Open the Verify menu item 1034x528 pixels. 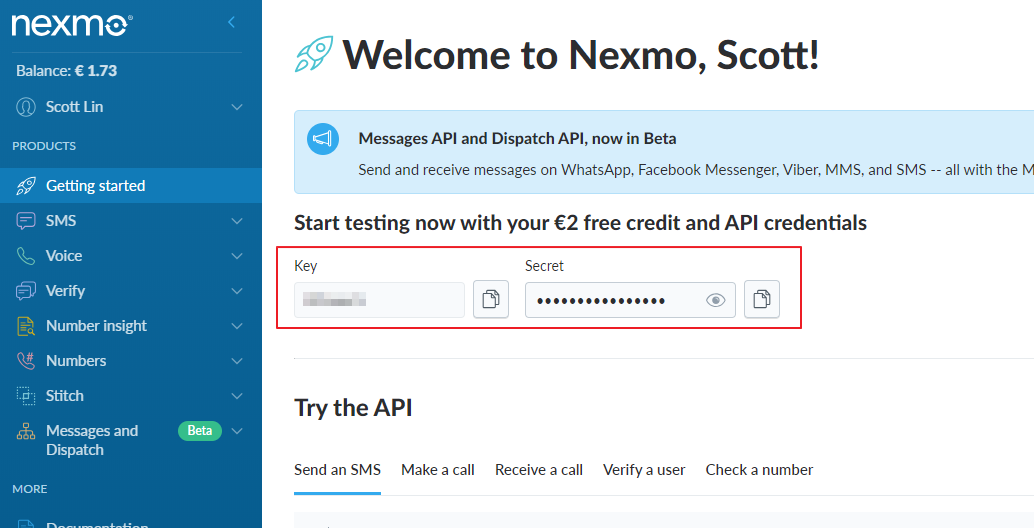pos(131,291)
